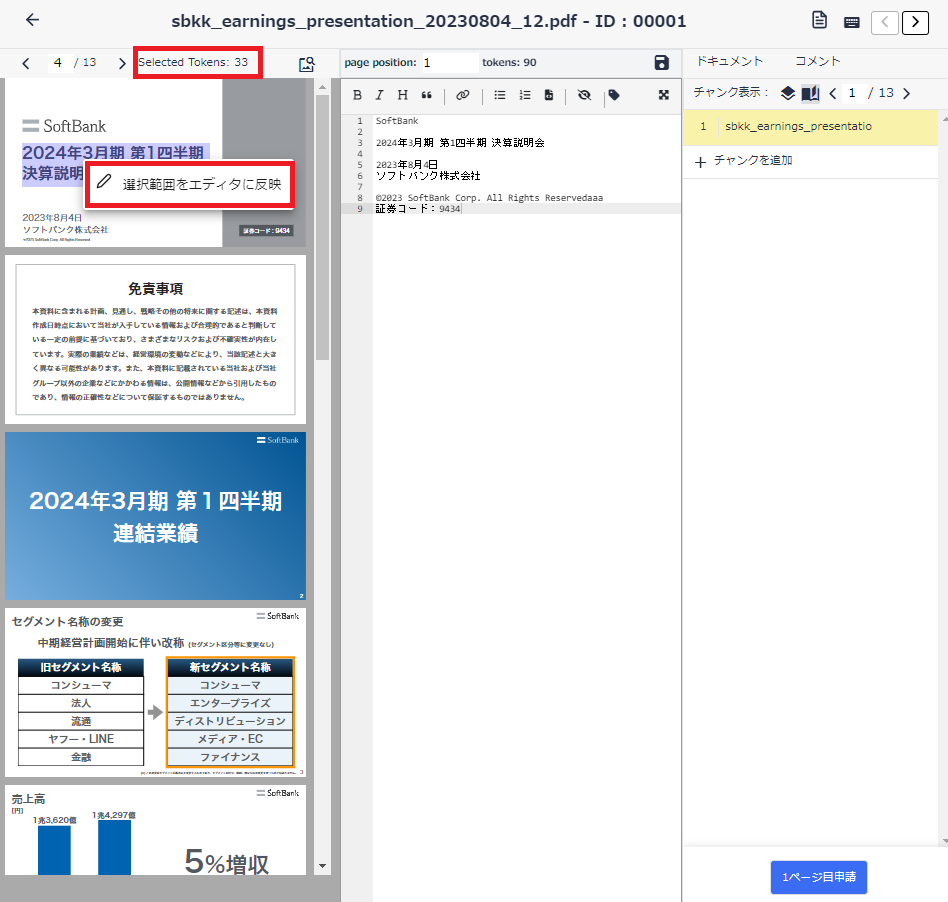Viewport: 948px width, 902px height.
Task: Toggle the preview eye-slash icon
Action: pyautogui.click(x=584, y=95)
